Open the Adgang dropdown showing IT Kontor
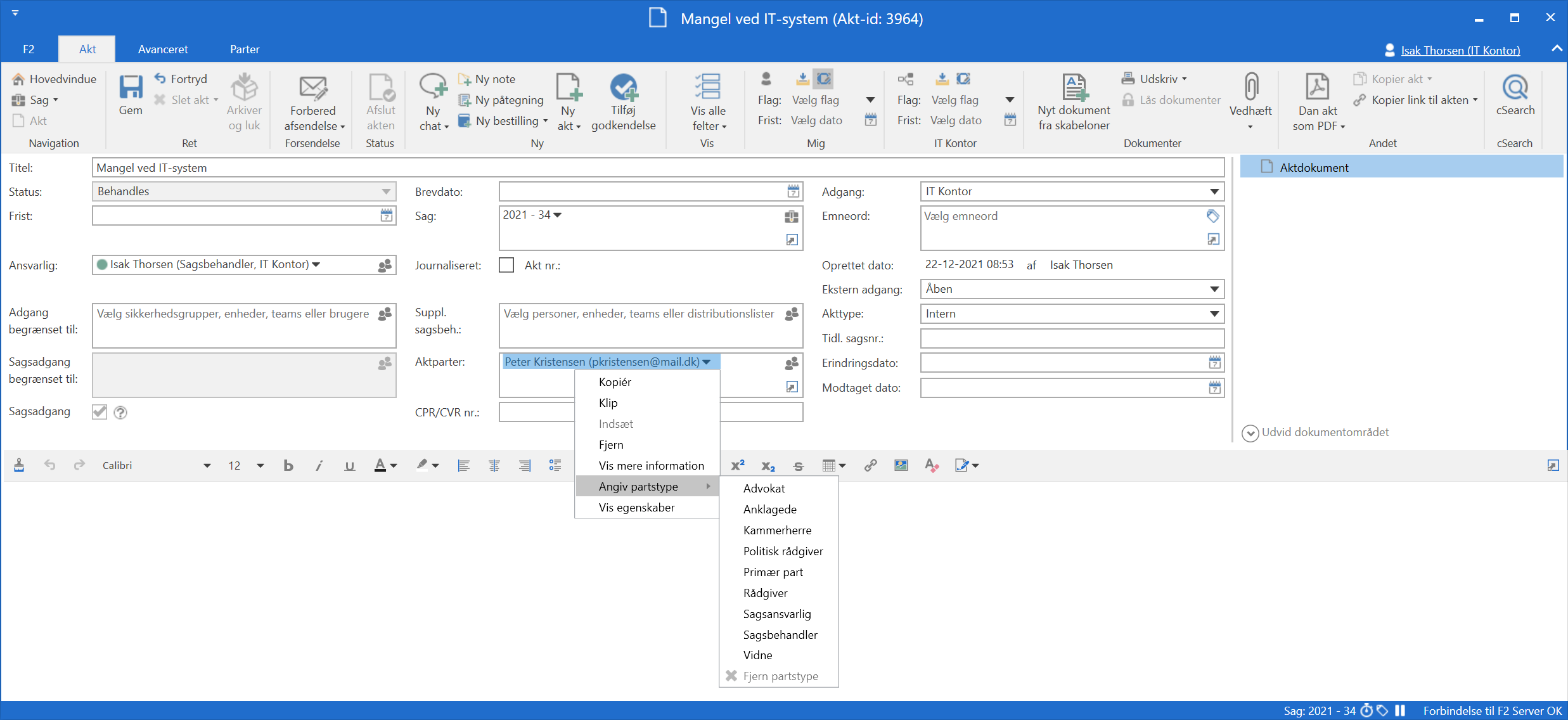1568x720 pixels. 1072,191
